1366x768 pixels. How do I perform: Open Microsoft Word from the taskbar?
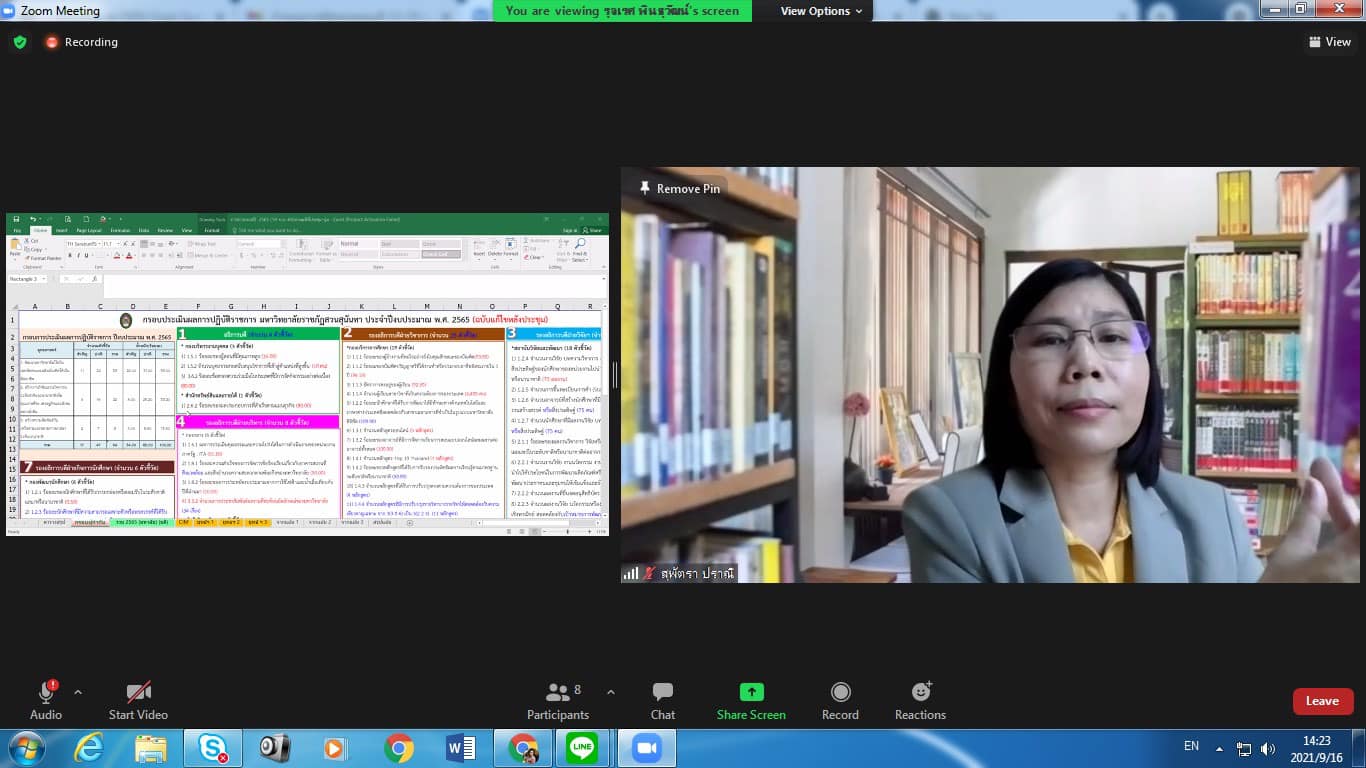(461, 748)
